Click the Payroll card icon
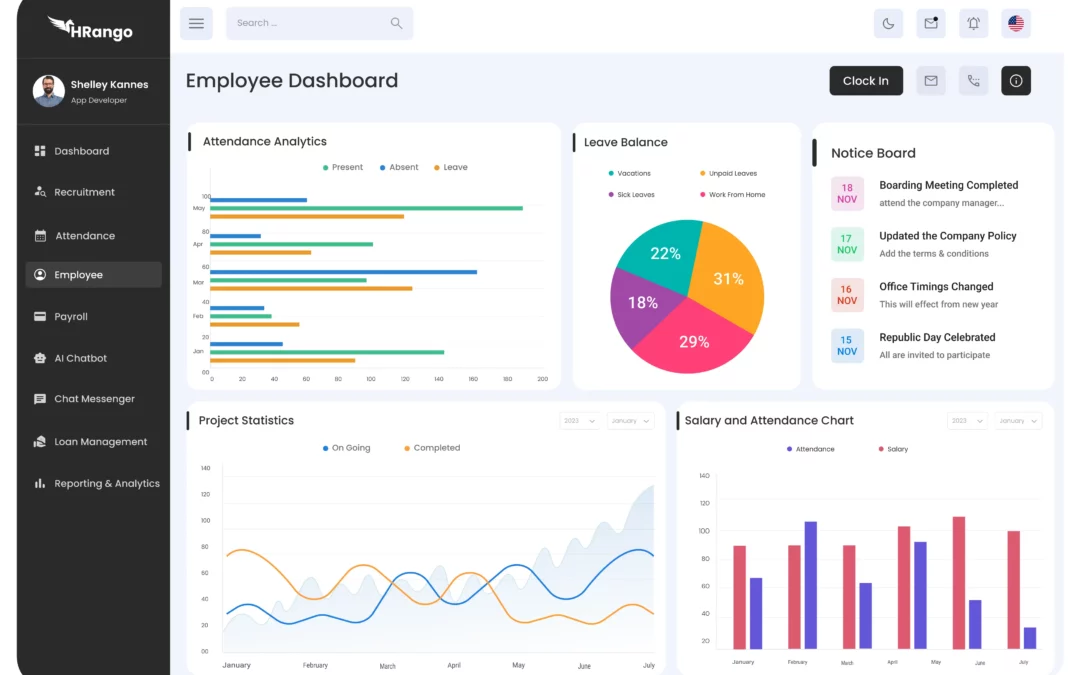This screenshot has width=1080, height=675. [40, 317]
